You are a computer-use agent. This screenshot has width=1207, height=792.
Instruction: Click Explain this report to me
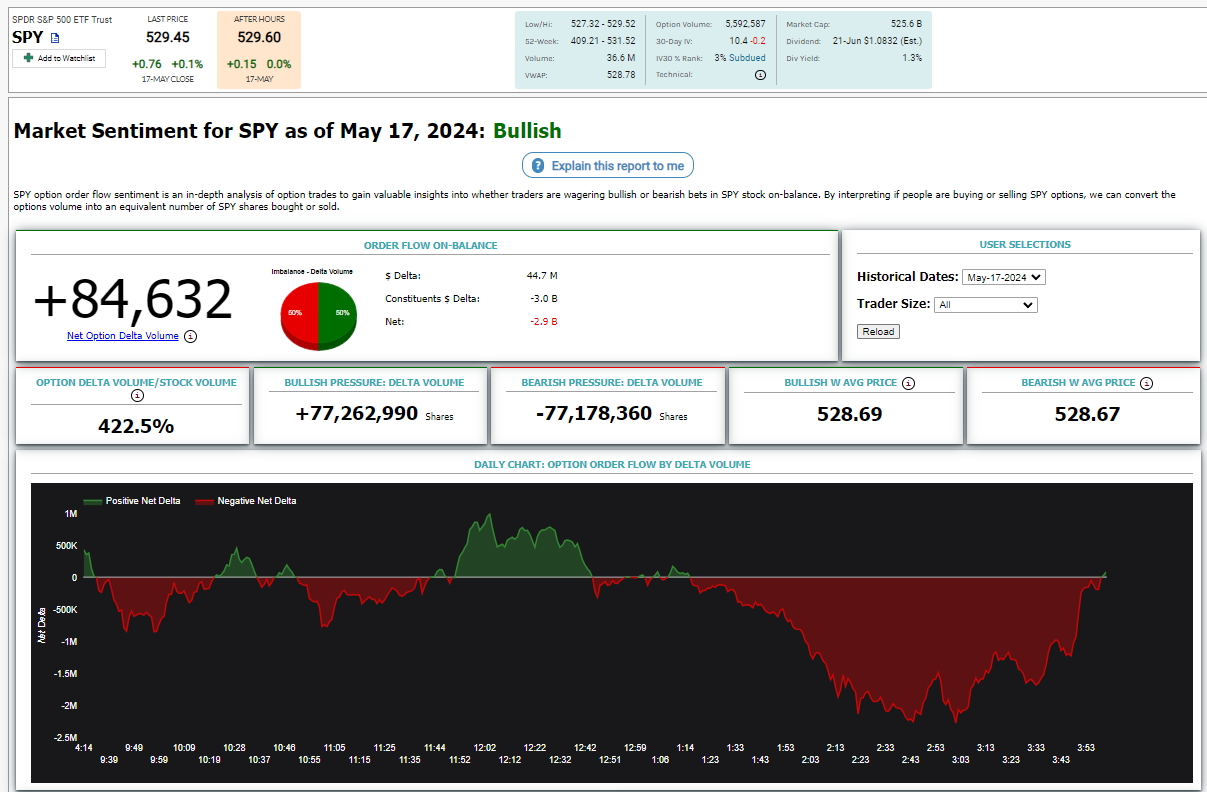[607, 166]
